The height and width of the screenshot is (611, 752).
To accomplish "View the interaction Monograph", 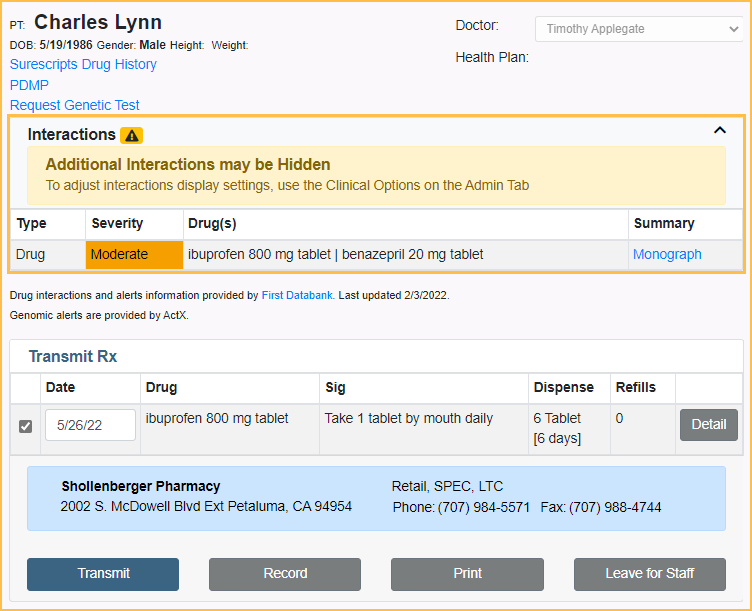I will coord(667,254).
